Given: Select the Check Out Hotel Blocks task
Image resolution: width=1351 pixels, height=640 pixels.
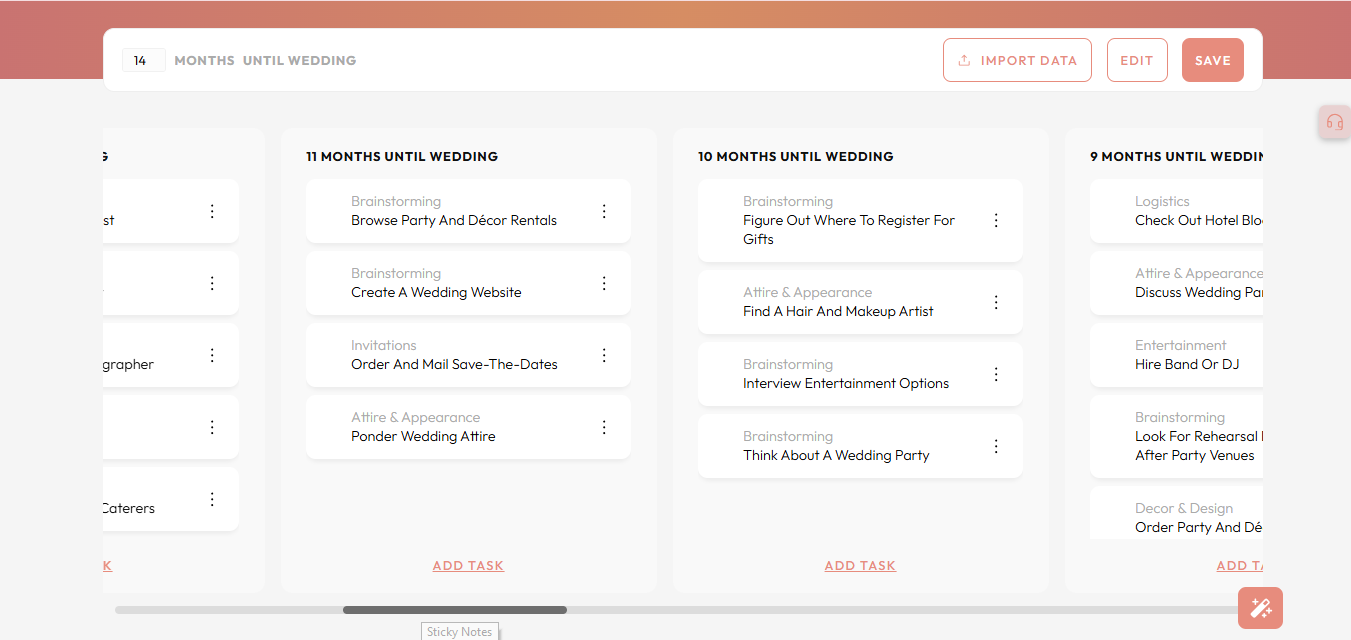Looking at the screenshot, I should point(1176,211).
